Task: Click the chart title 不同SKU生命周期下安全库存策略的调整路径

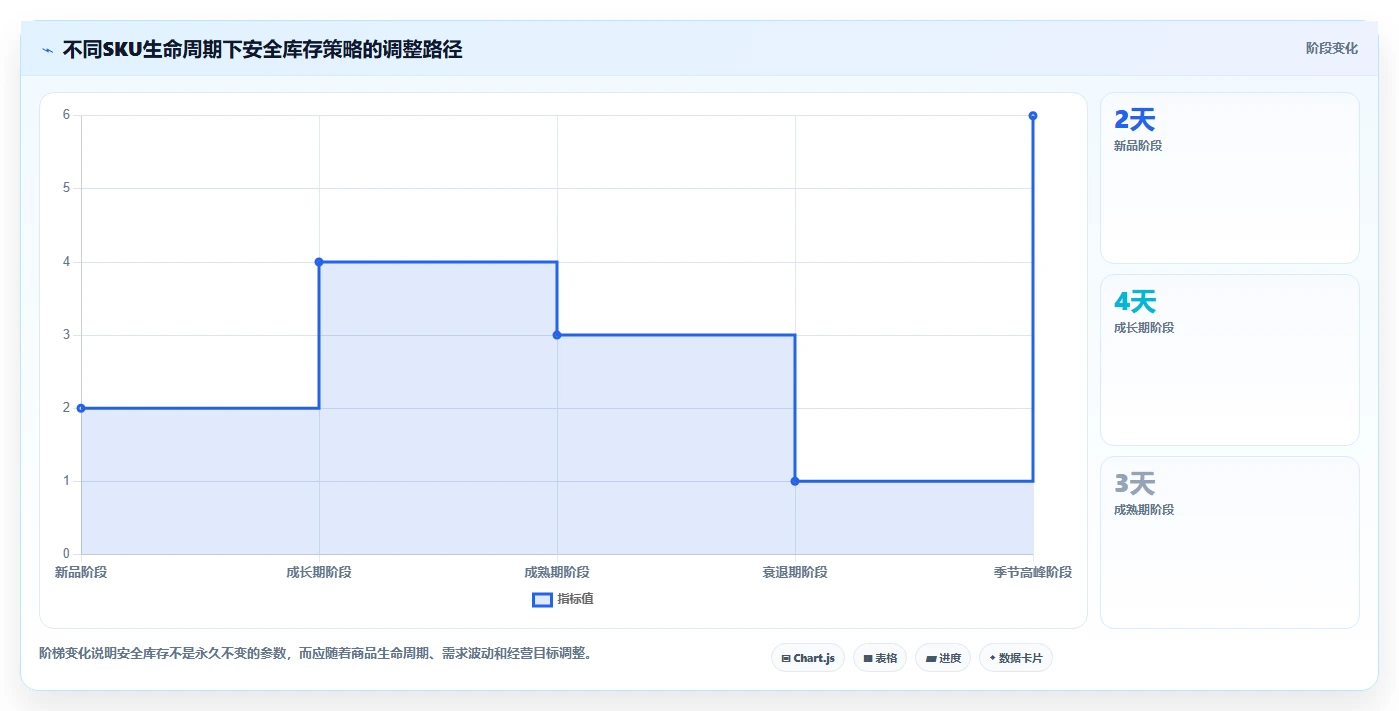Action: click(262, 49)
